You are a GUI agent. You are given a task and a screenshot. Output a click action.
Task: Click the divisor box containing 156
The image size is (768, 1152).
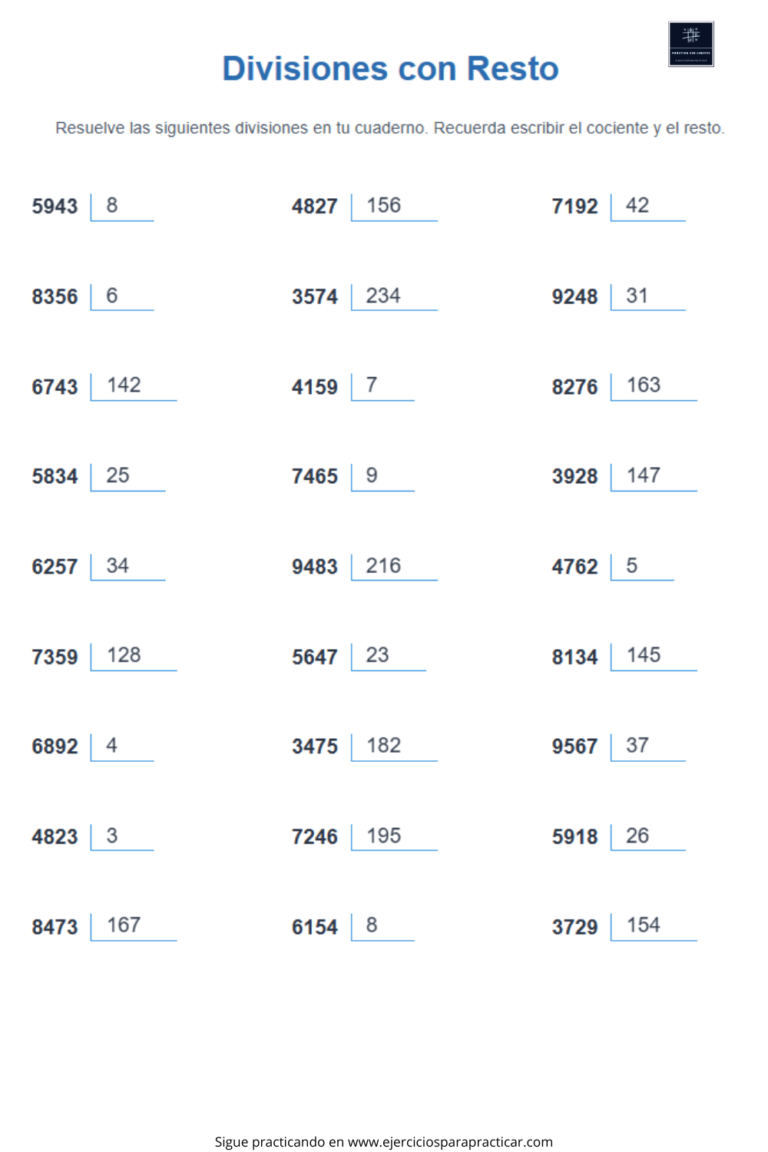(394, 207)
